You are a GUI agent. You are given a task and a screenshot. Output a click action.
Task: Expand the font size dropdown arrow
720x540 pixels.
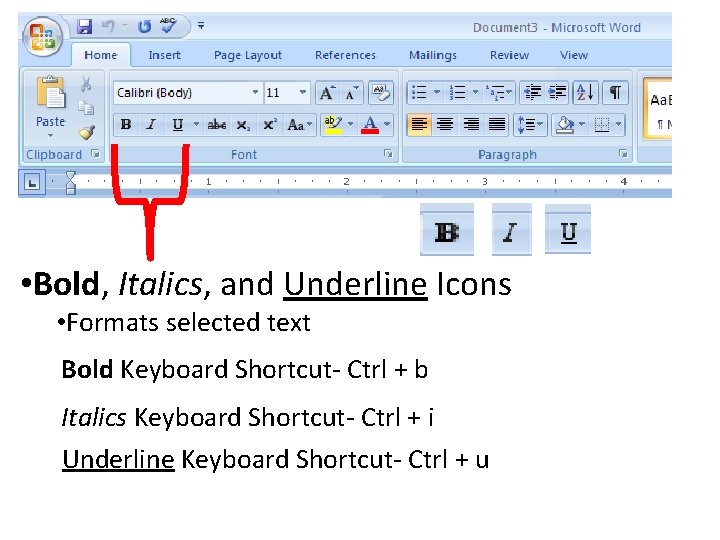303,93
